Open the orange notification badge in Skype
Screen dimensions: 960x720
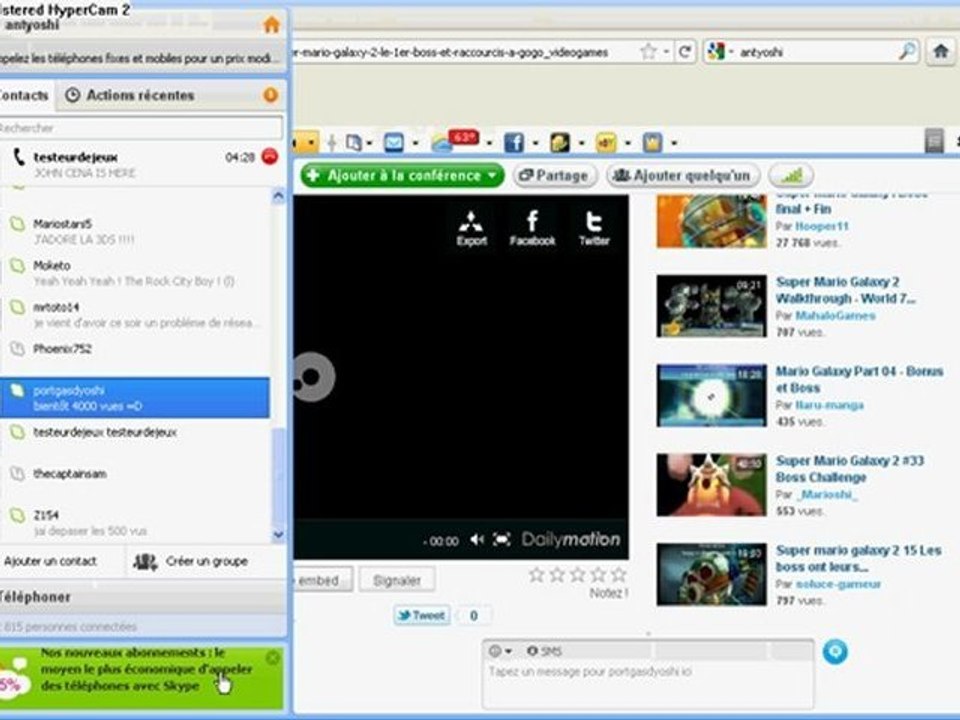click(270, 95)
